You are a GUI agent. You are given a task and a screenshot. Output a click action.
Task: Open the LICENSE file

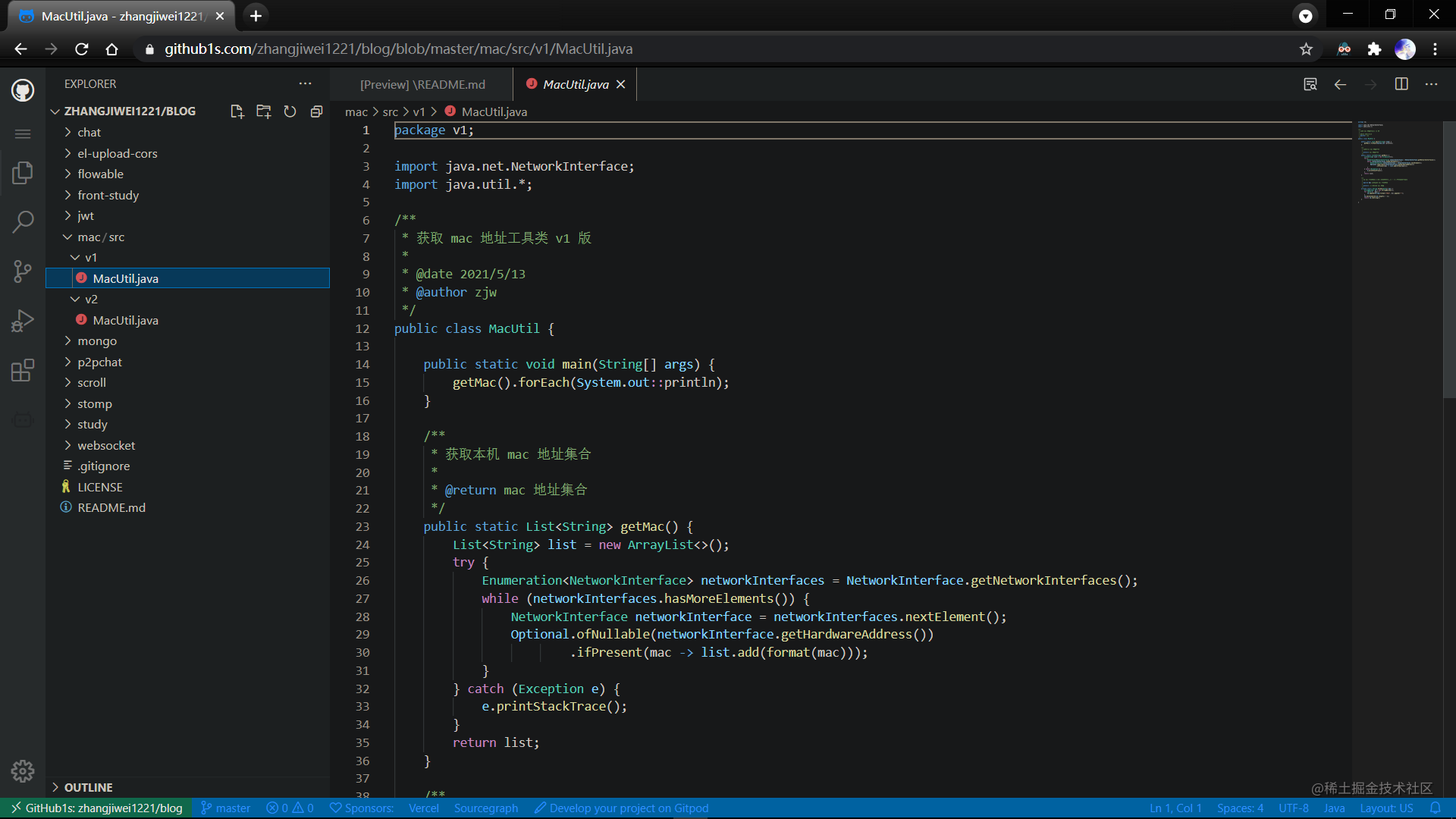pyautogui.click(x=188, y=487)
